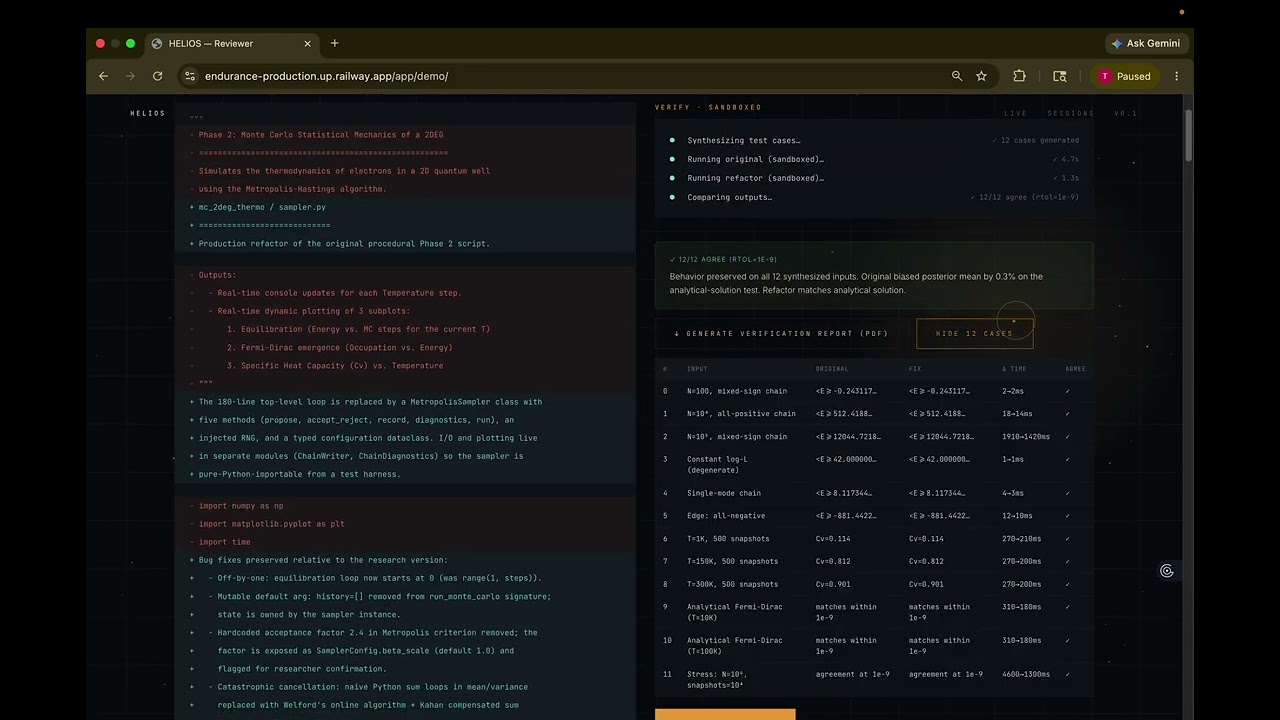This screenshot has width=1280, height=720.
Task: Click diff line 'import time'
Action: pos(224,542)
